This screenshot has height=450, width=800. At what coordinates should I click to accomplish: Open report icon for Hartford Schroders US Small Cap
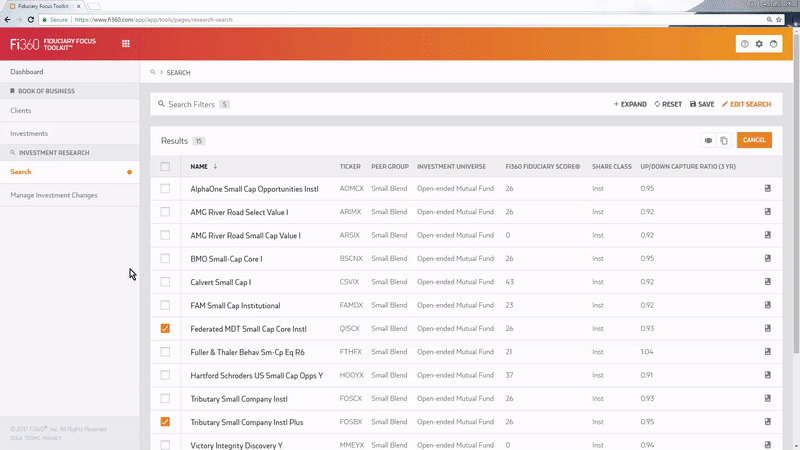point(767,375)
